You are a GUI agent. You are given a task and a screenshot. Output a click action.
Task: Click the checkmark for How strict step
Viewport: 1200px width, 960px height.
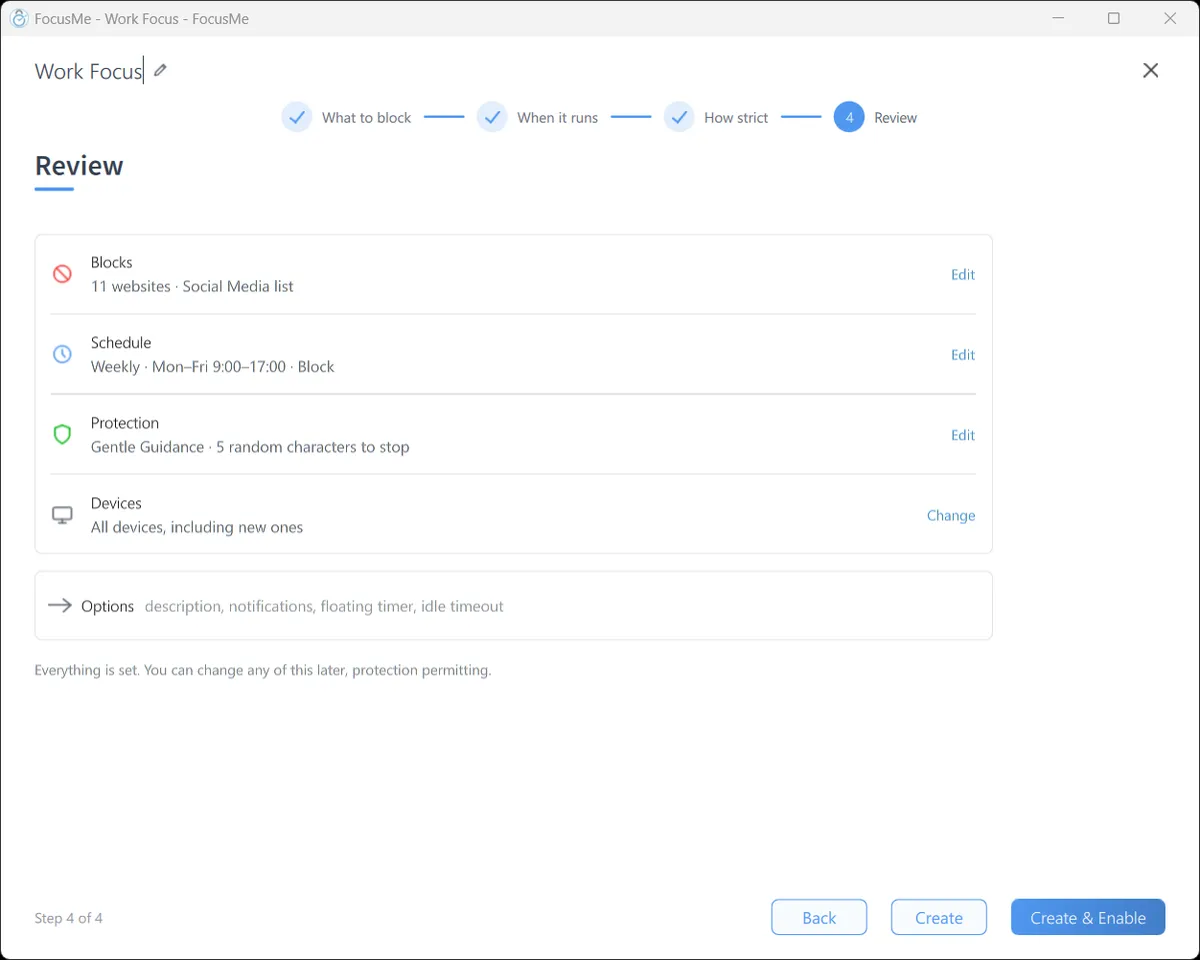pos(679,117)
